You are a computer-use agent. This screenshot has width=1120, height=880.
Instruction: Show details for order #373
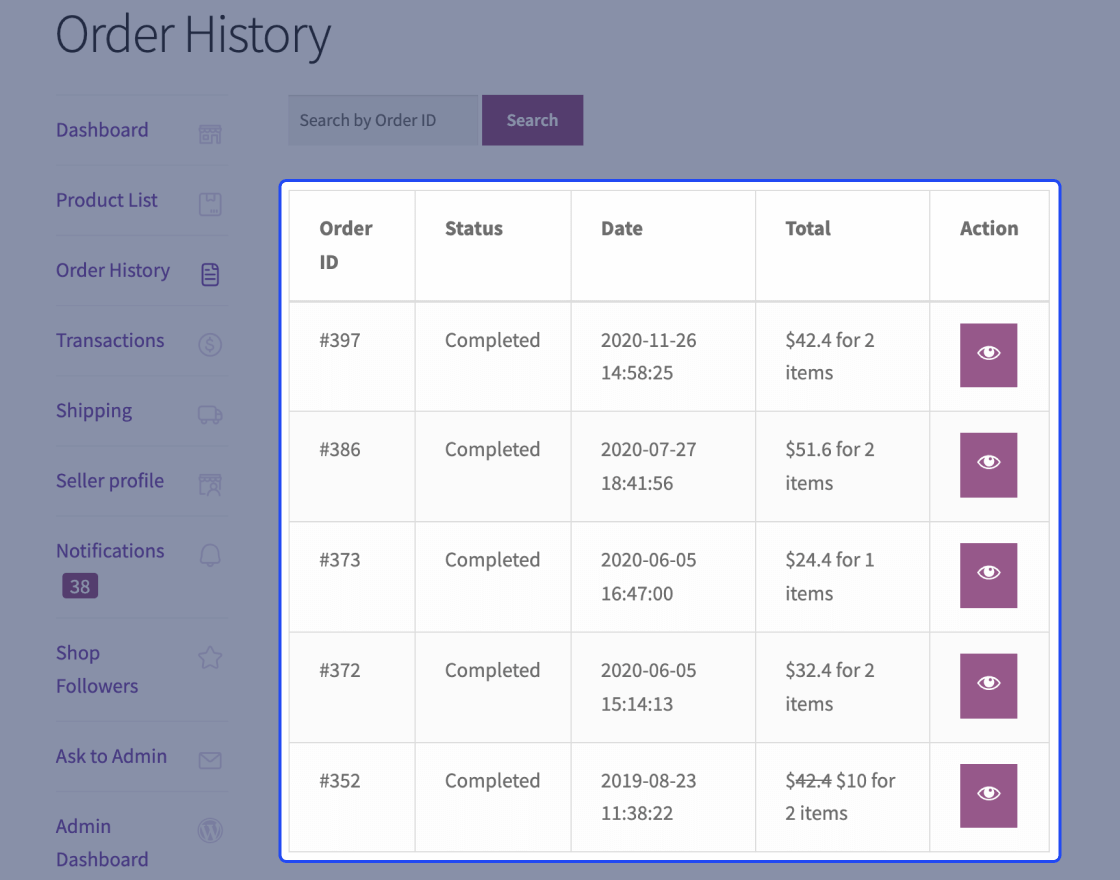pos(988,575)
